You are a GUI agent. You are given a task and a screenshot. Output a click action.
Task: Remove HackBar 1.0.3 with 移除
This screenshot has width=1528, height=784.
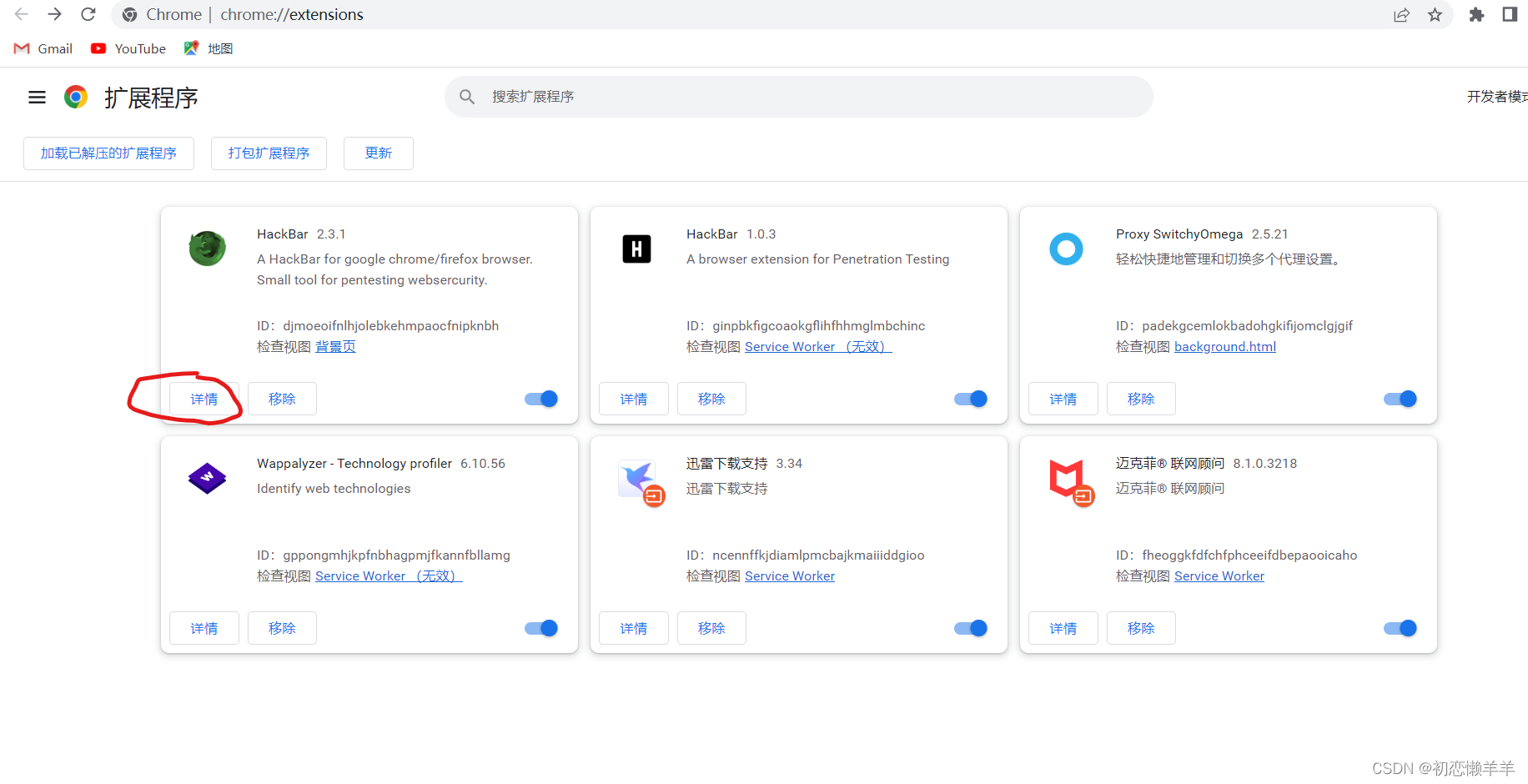(x=711, y=399)
